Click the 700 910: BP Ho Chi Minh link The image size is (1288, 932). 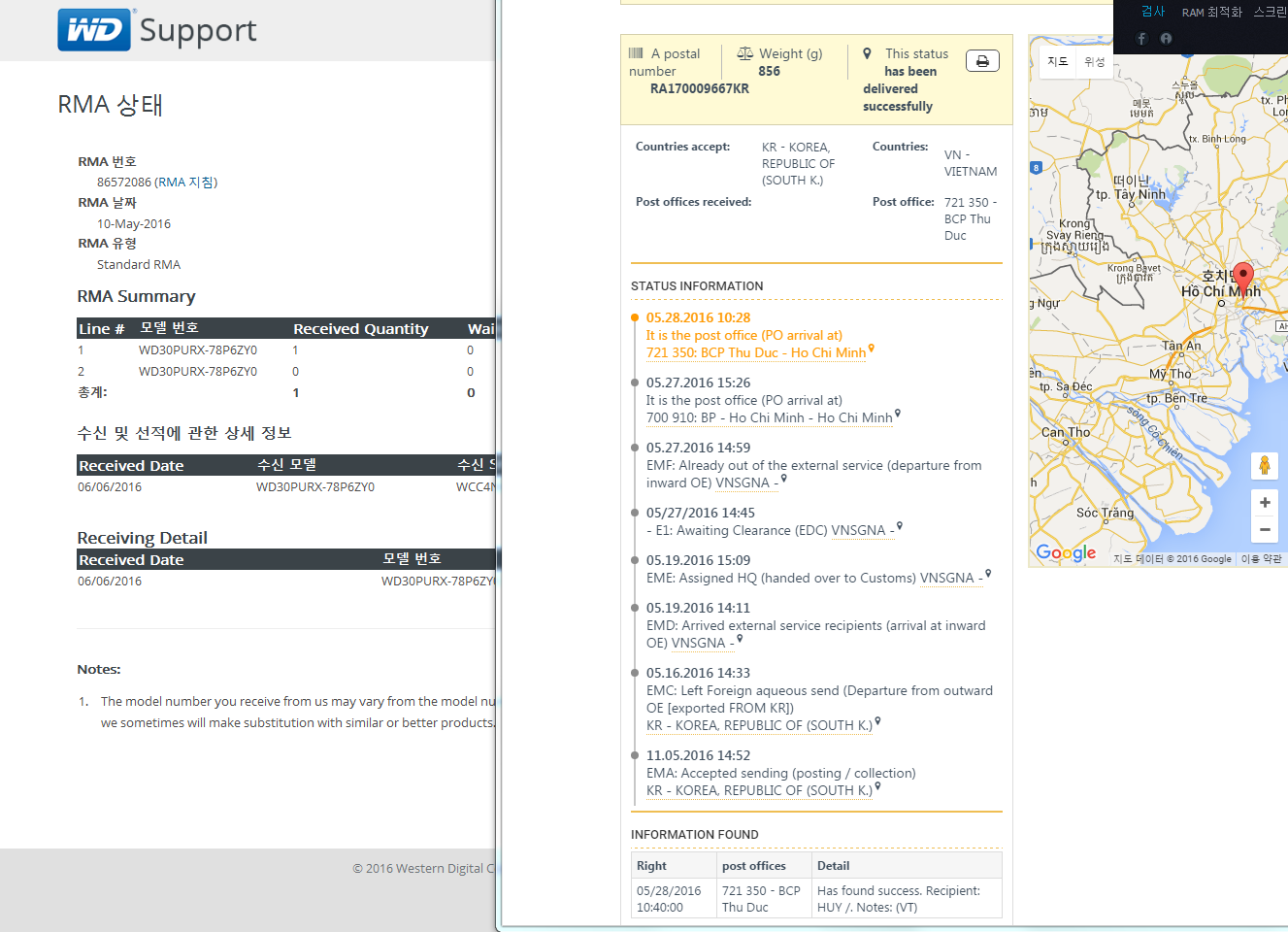[769, 417]
